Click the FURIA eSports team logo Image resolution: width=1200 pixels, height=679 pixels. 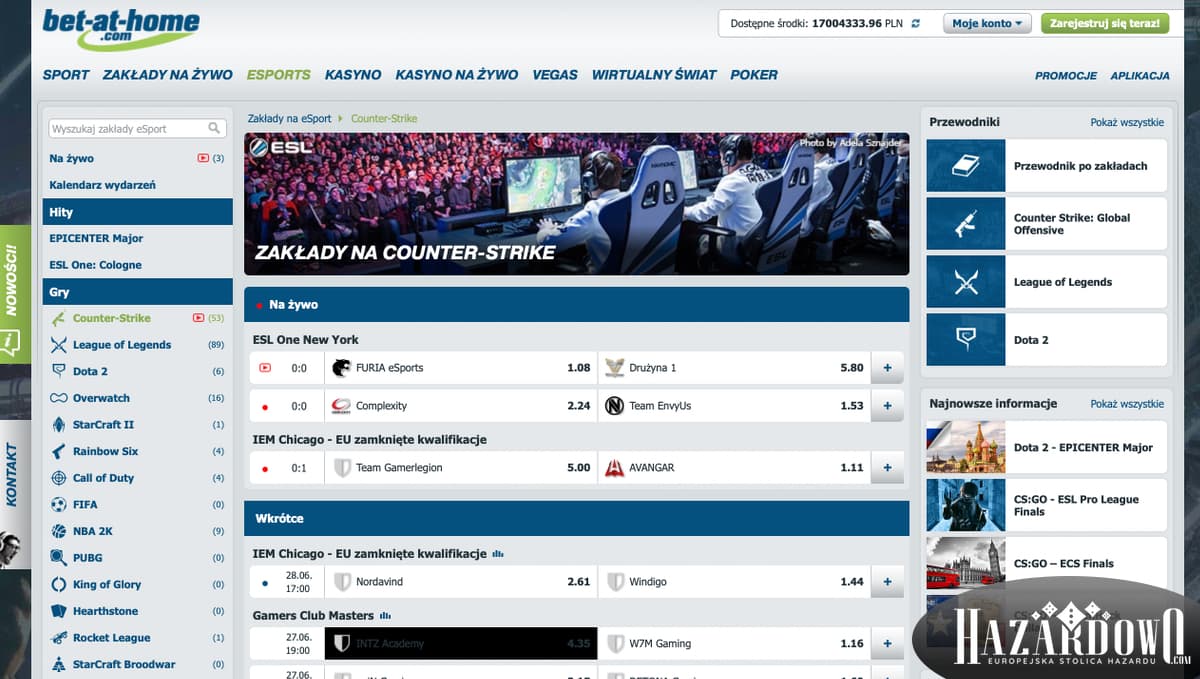tap(341, 368)
